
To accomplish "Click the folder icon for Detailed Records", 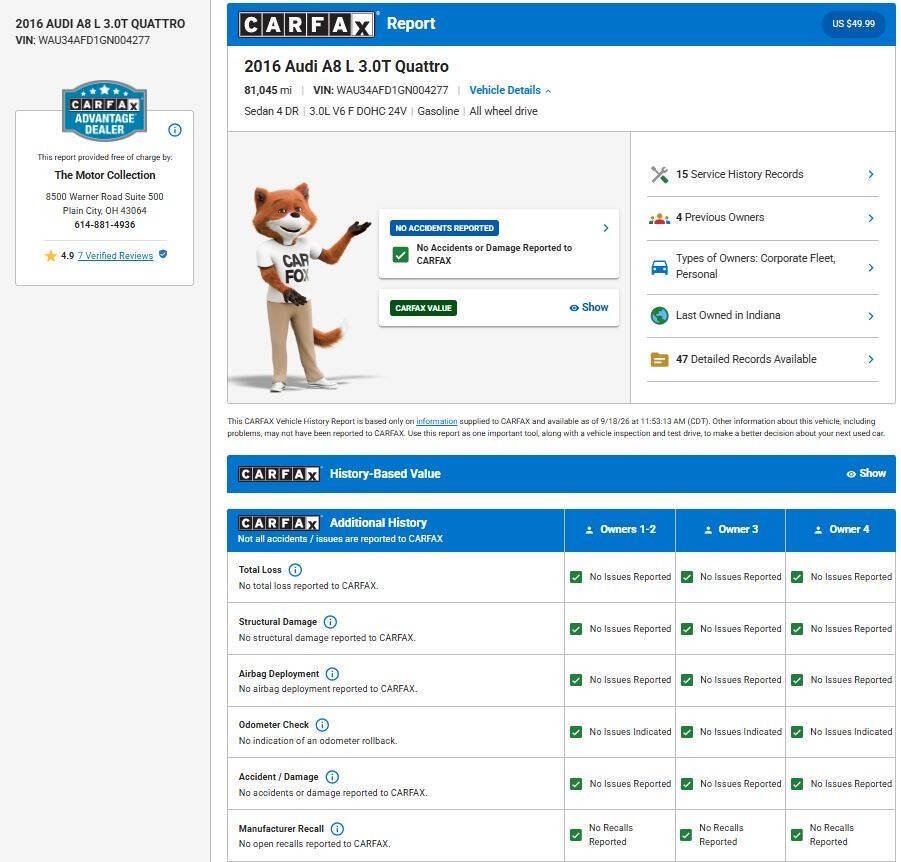I will click(659, 360).
